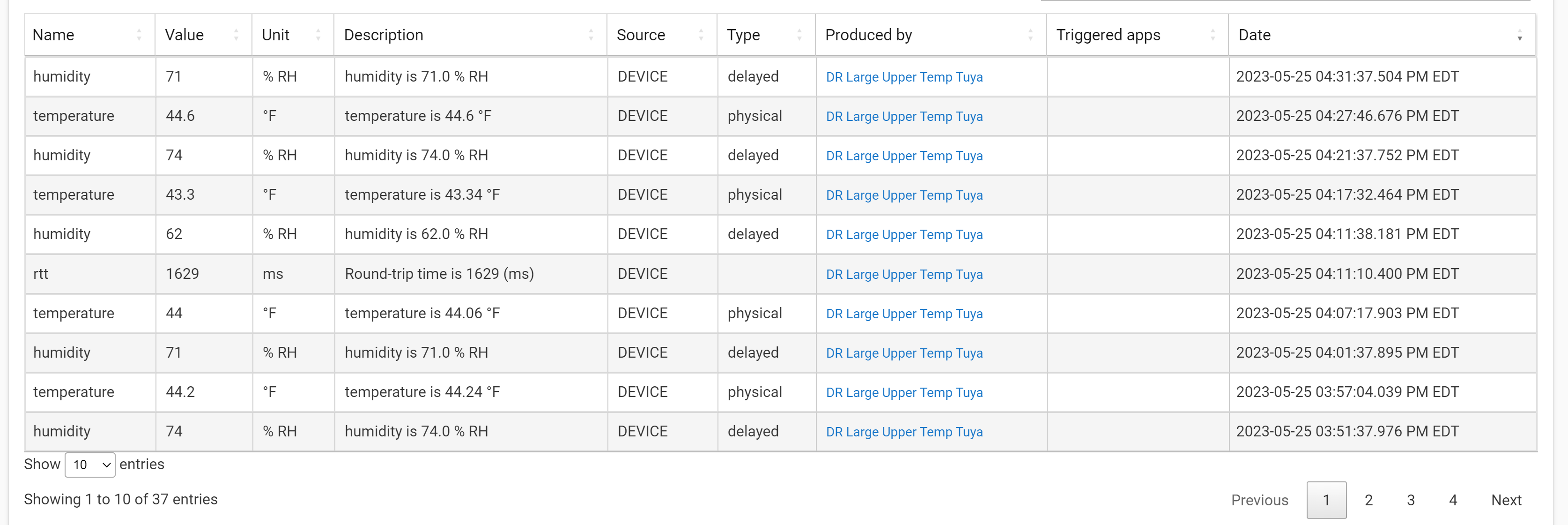Sort table by Value column
This screenshot has width=1568, height=525.
pyautogui.click(x=203, y=35)
